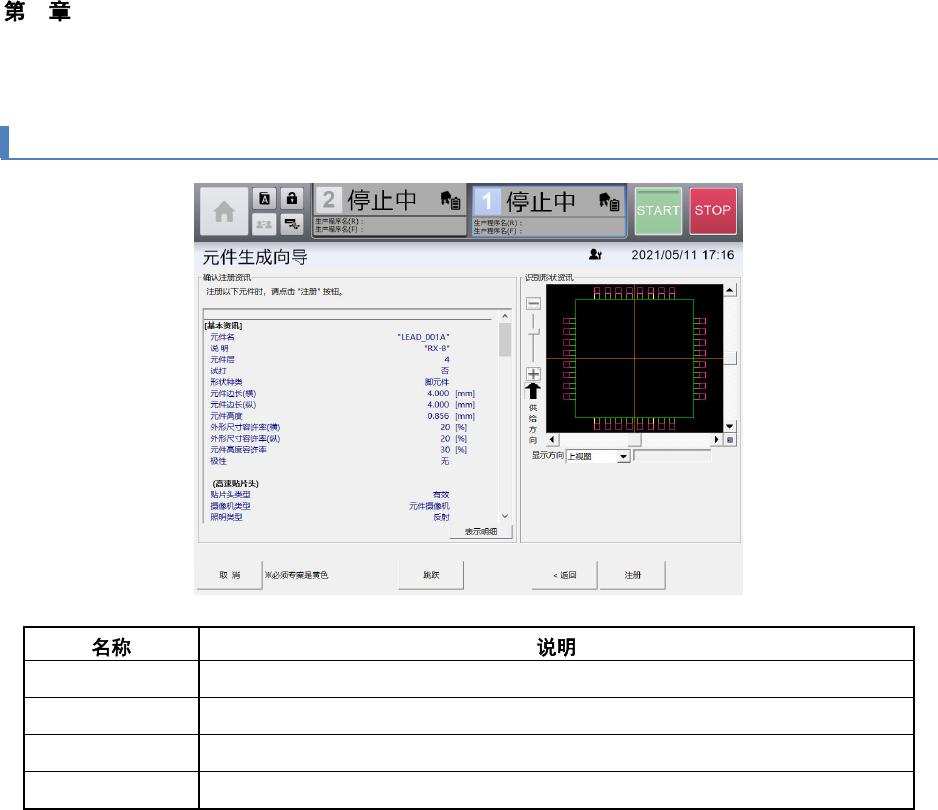The height and width of the screenshot is (810, 938).
Task: Go to the Home screen icon
Action: pyautogui.click(x=224, y=211)
